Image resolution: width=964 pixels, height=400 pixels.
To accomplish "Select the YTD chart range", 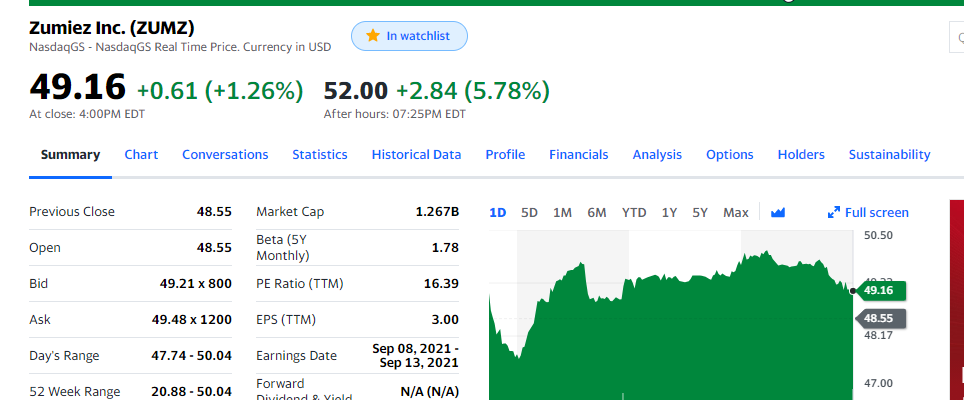I will (634, 212).
